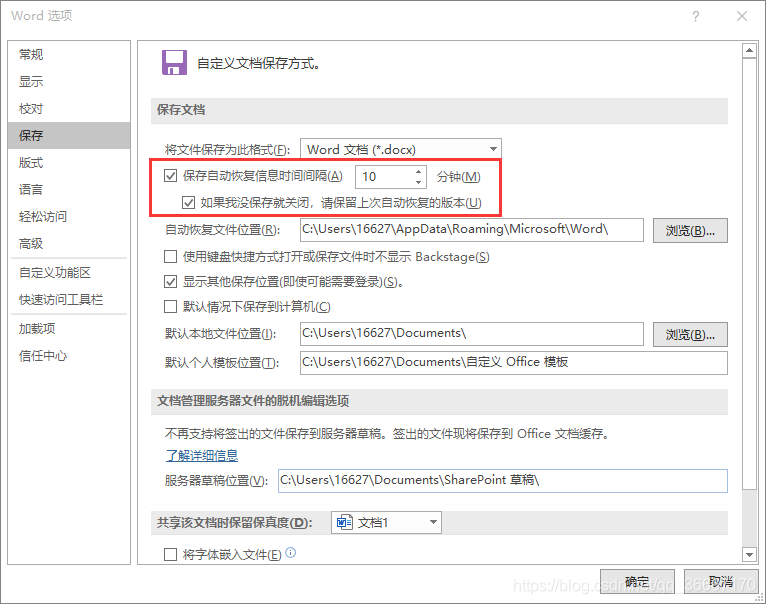
Task: Open the 了解详细信息 link
Action: [202, 455]
